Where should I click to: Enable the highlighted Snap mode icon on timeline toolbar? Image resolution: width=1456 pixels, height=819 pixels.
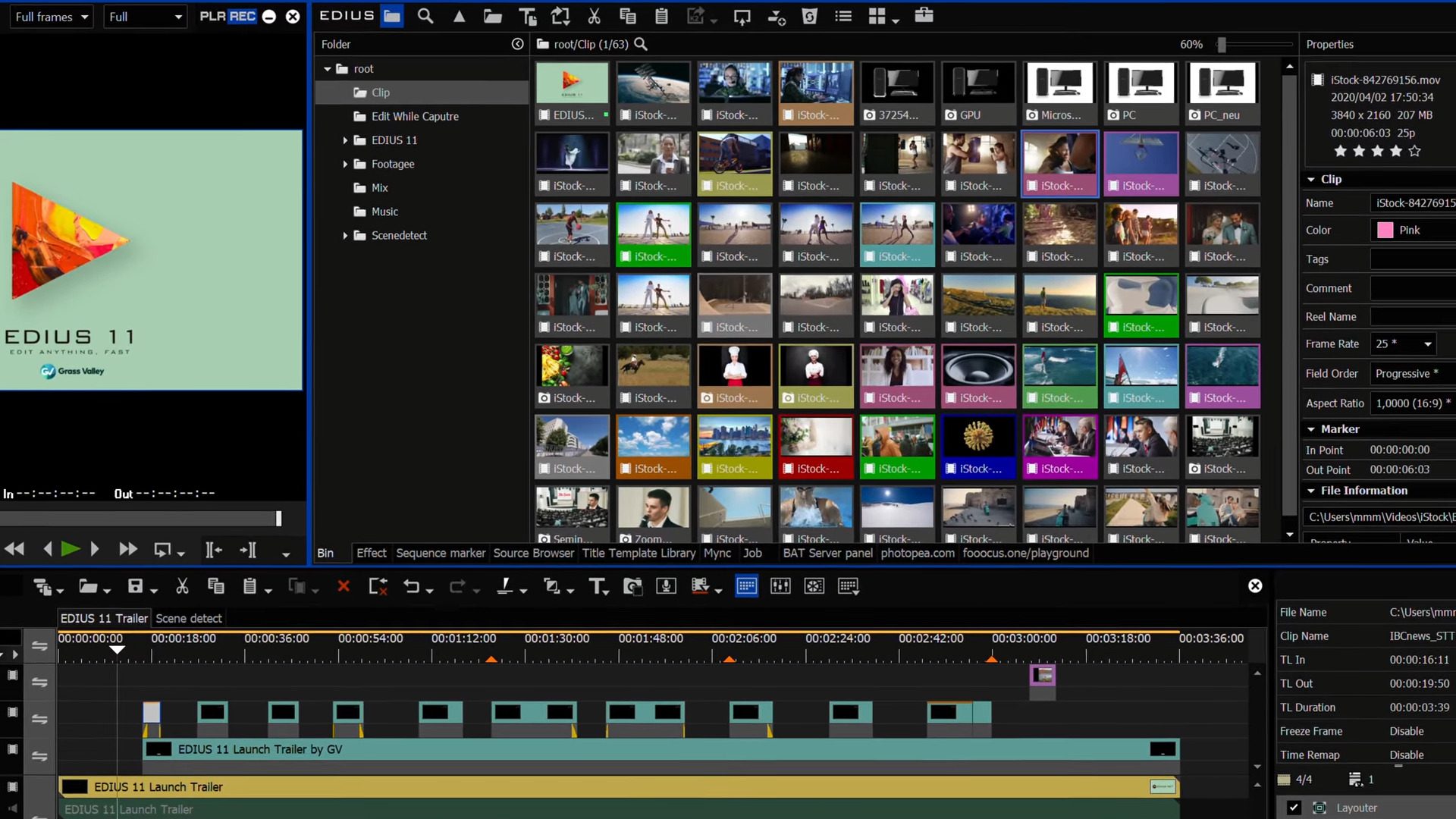tap(747, 586)
